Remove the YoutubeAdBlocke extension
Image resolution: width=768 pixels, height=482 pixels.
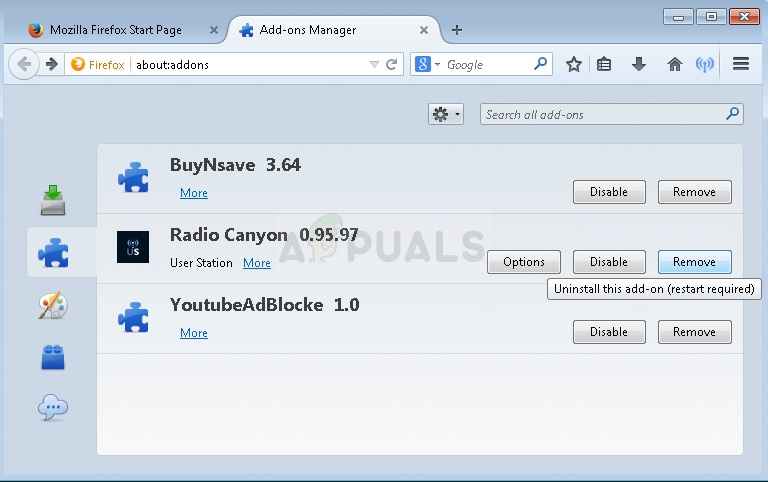(x=695, y=332)
